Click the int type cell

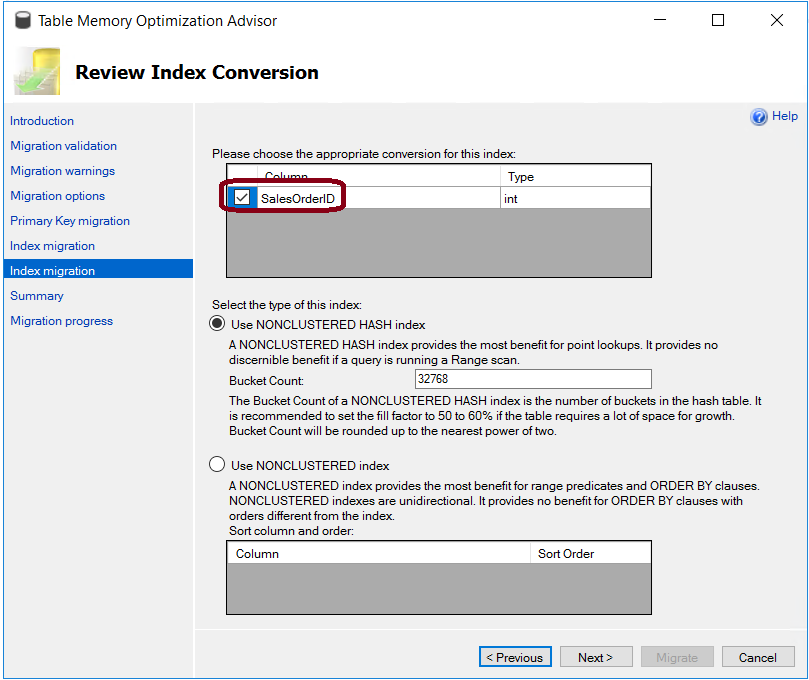(x=575, y=199)
